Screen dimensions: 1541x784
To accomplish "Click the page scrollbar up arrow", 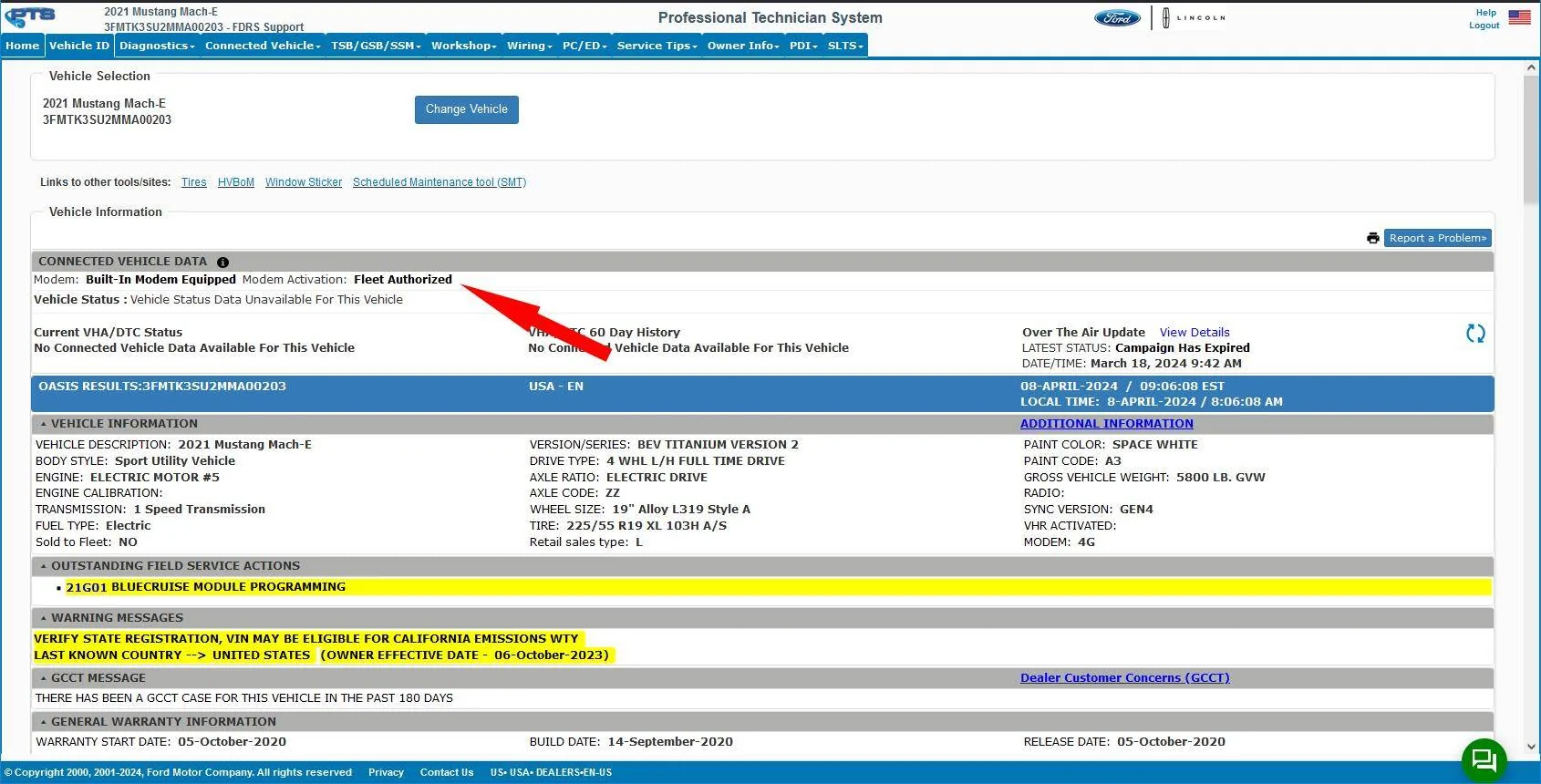I will pos(1531,68).
